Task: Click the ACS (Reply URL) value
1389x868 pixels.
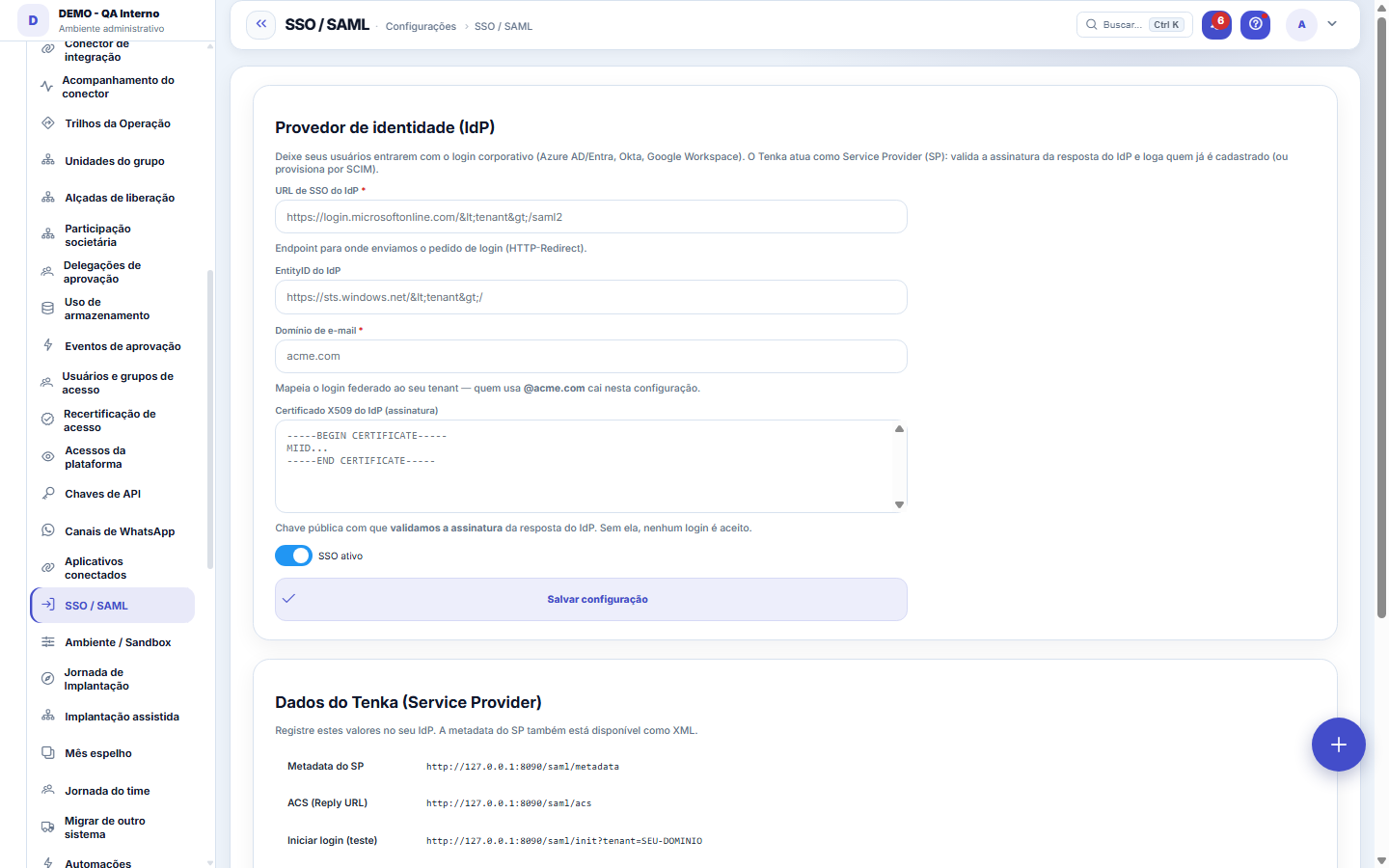Action: coord(509,803)
